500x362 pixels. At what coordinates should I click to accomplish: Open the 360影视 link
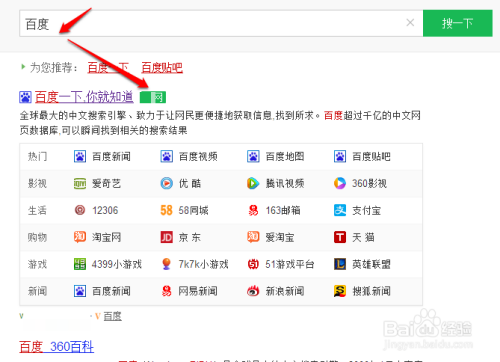pos(369,183)
